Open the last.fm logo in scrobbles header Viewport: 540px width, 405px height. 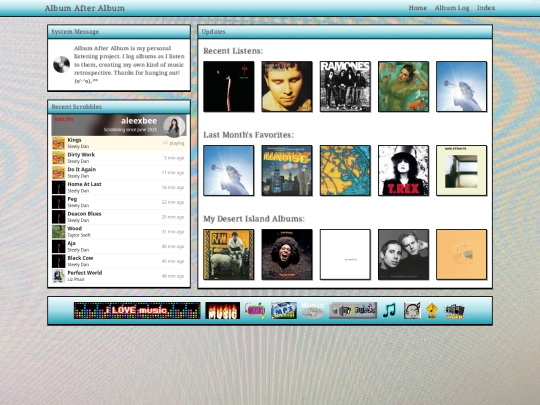pyautogui.click(x=64, y=119)
